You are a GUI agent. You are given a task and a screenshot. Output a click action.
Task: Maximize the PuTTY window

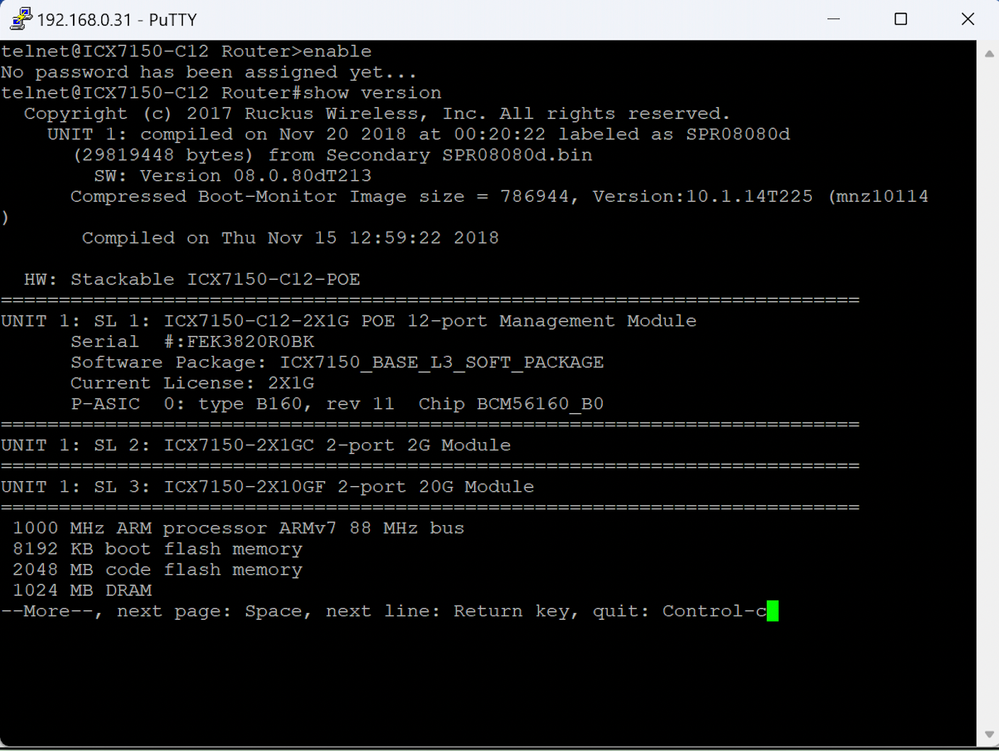click(900, 19)
